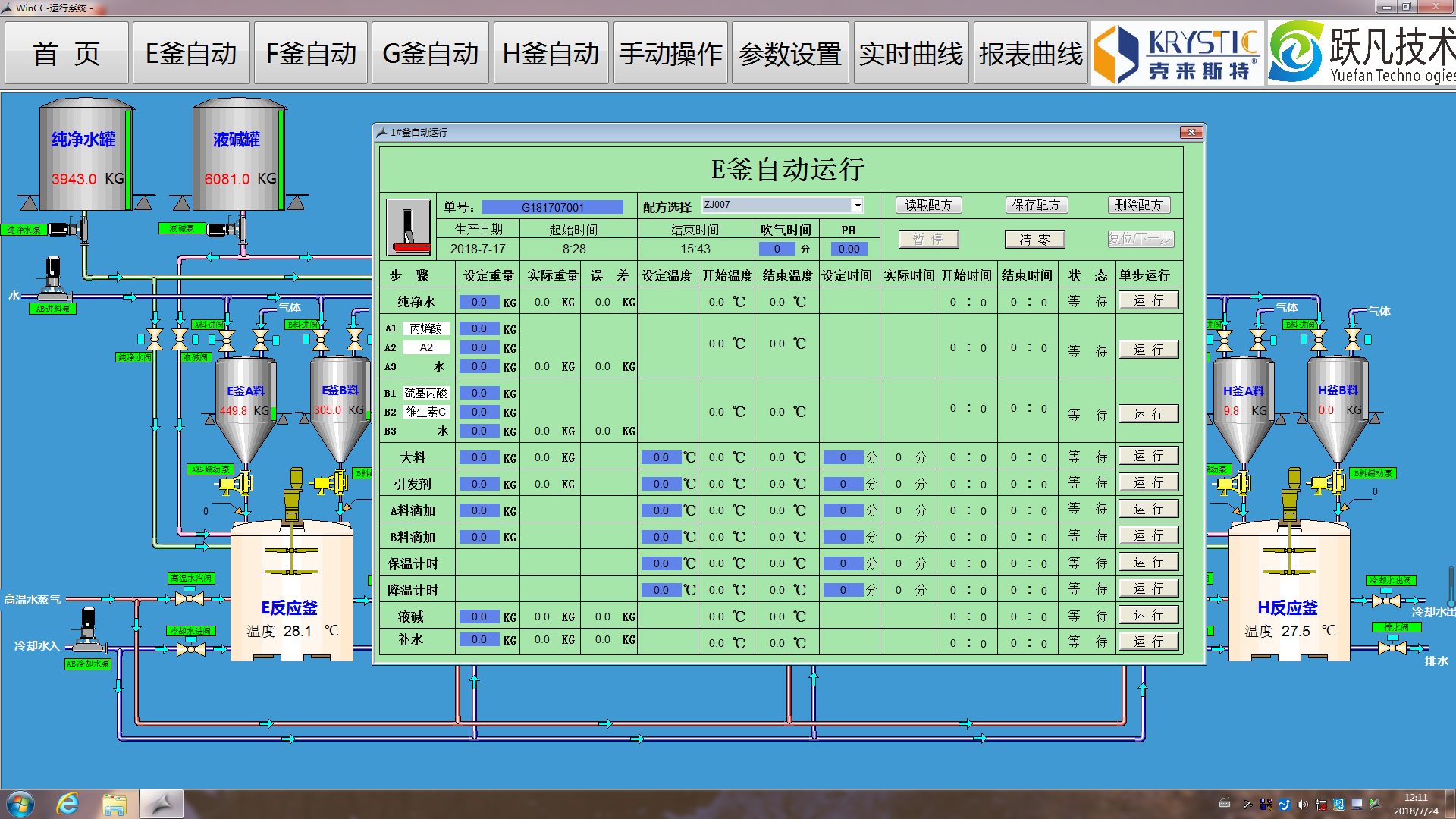This screenshot has width=1456, height=819.
Task: Toggle the 冷却水进阀 valve
Action: click(x=190, y=649)
